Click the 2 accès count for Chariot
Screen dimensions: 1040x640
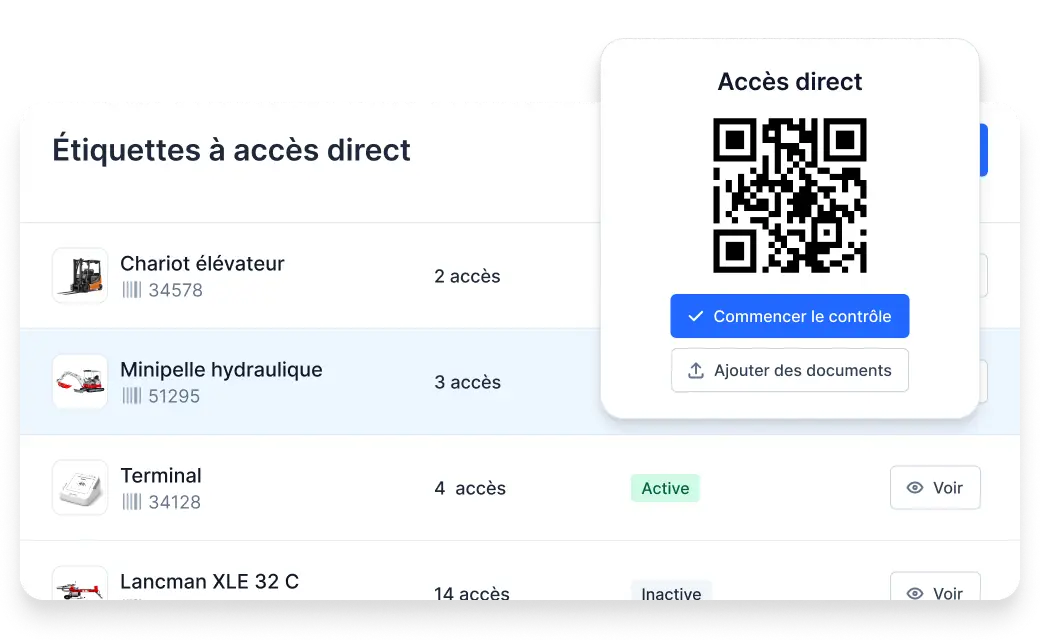point(467,276)
